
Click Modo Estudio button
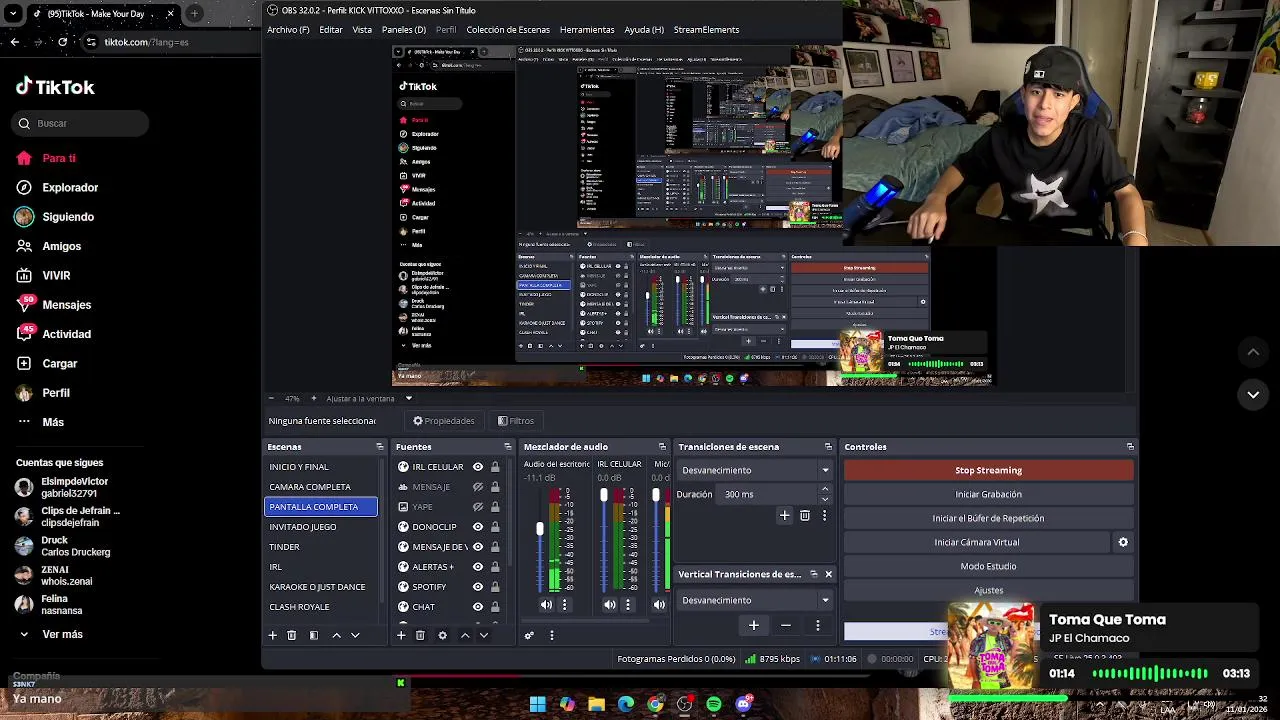click(x=988, y=566)
